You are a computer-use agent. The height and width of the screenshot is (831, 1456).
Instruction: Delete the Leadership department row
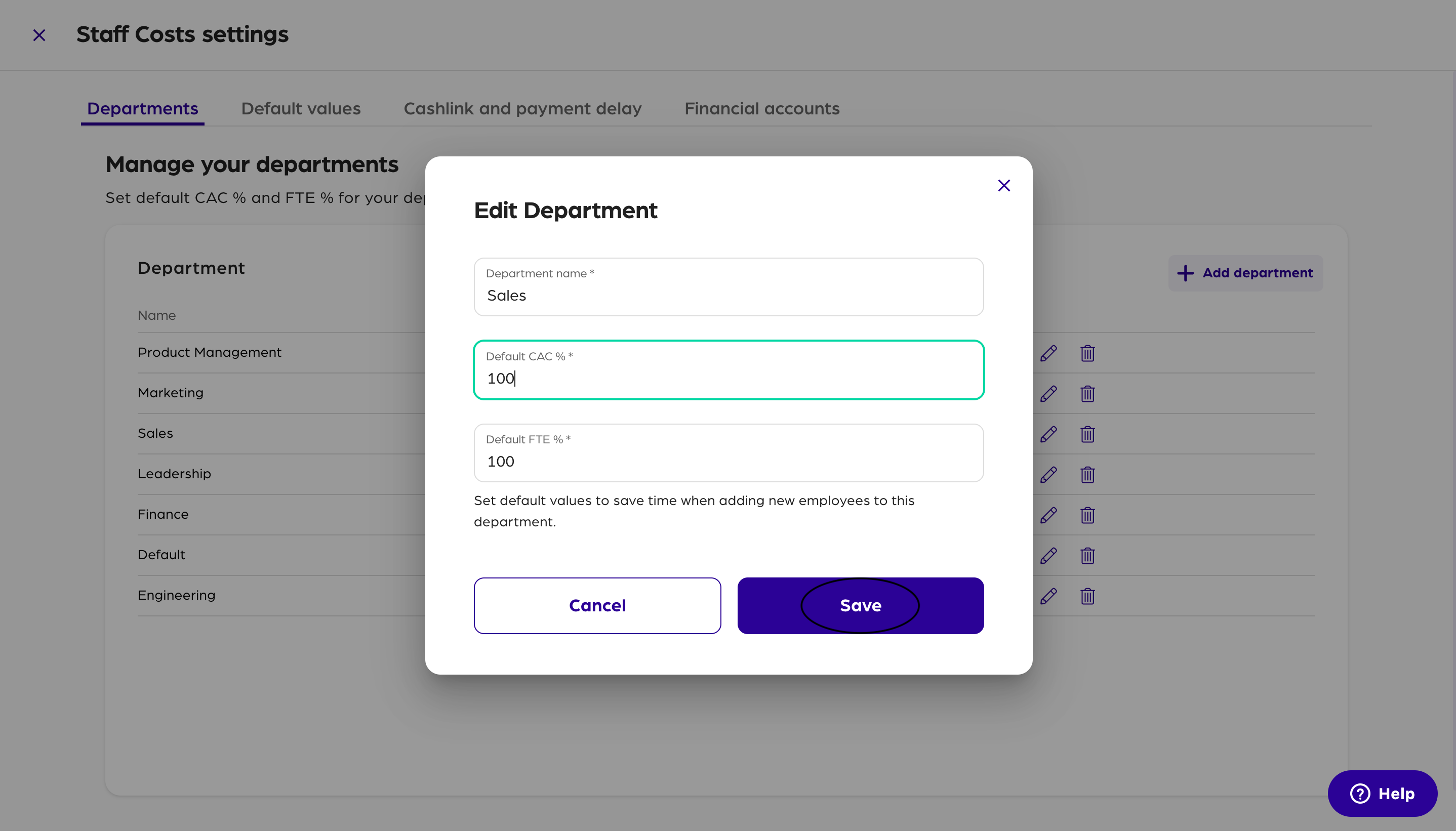pos(1087,475)
